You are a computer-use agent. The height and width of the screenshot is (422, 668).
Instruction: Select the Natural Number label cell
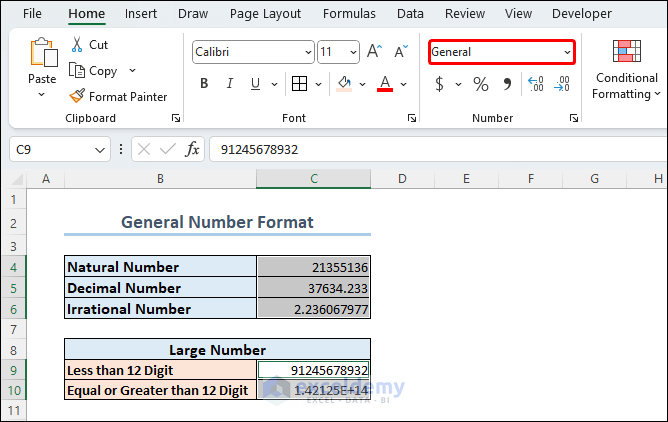click(160, 267)
